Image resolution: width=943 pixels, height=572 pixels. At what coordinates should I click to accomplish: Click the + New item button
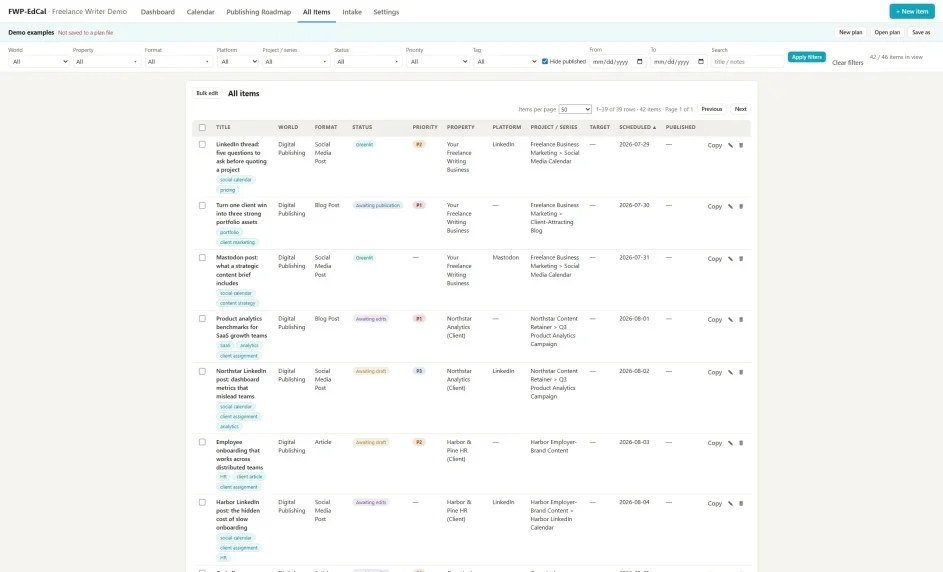point(912,11)
